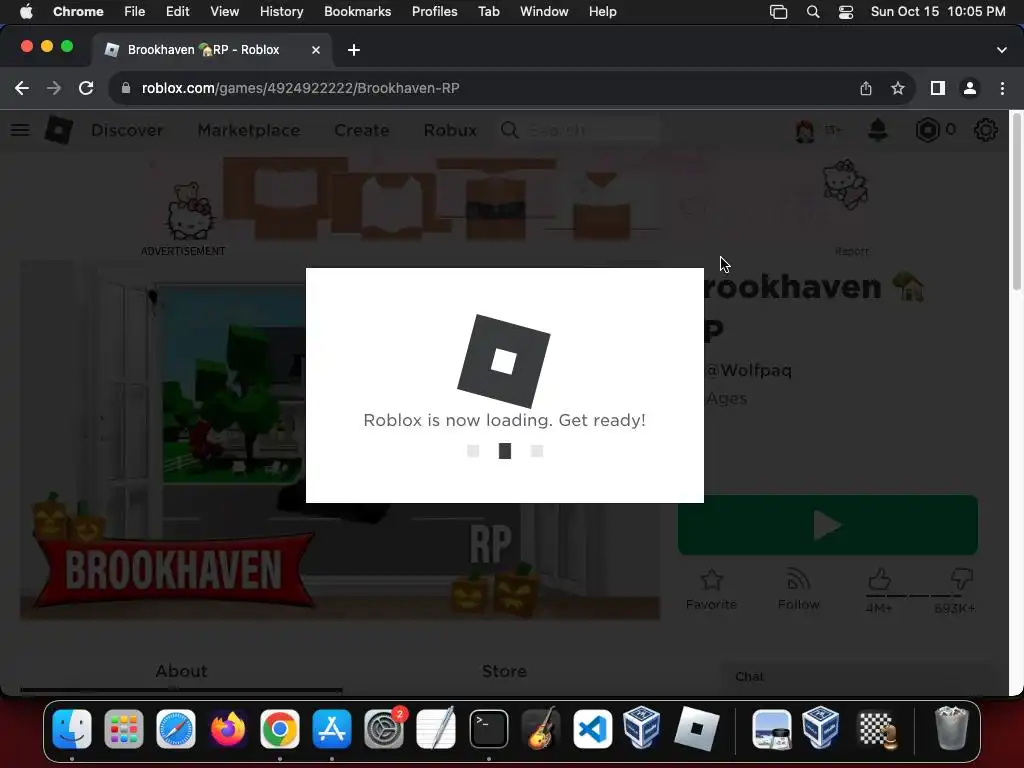This screenshot has width=1024, height=768.
Task: Expand Chrome tab search chevron
Action: click(x=1002, y=50)
